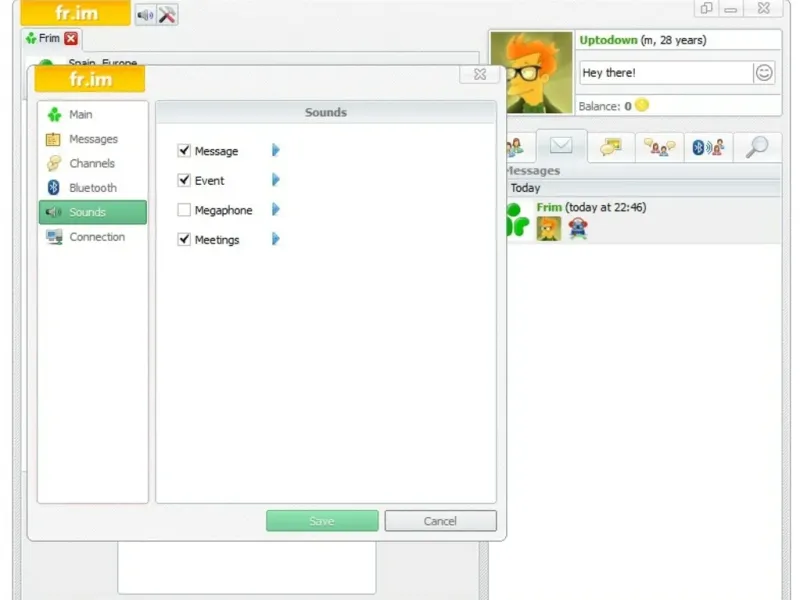Click the speech bubbles icon beside Channels
Viewport: 800px width, 600px height.
pos(54,163)
